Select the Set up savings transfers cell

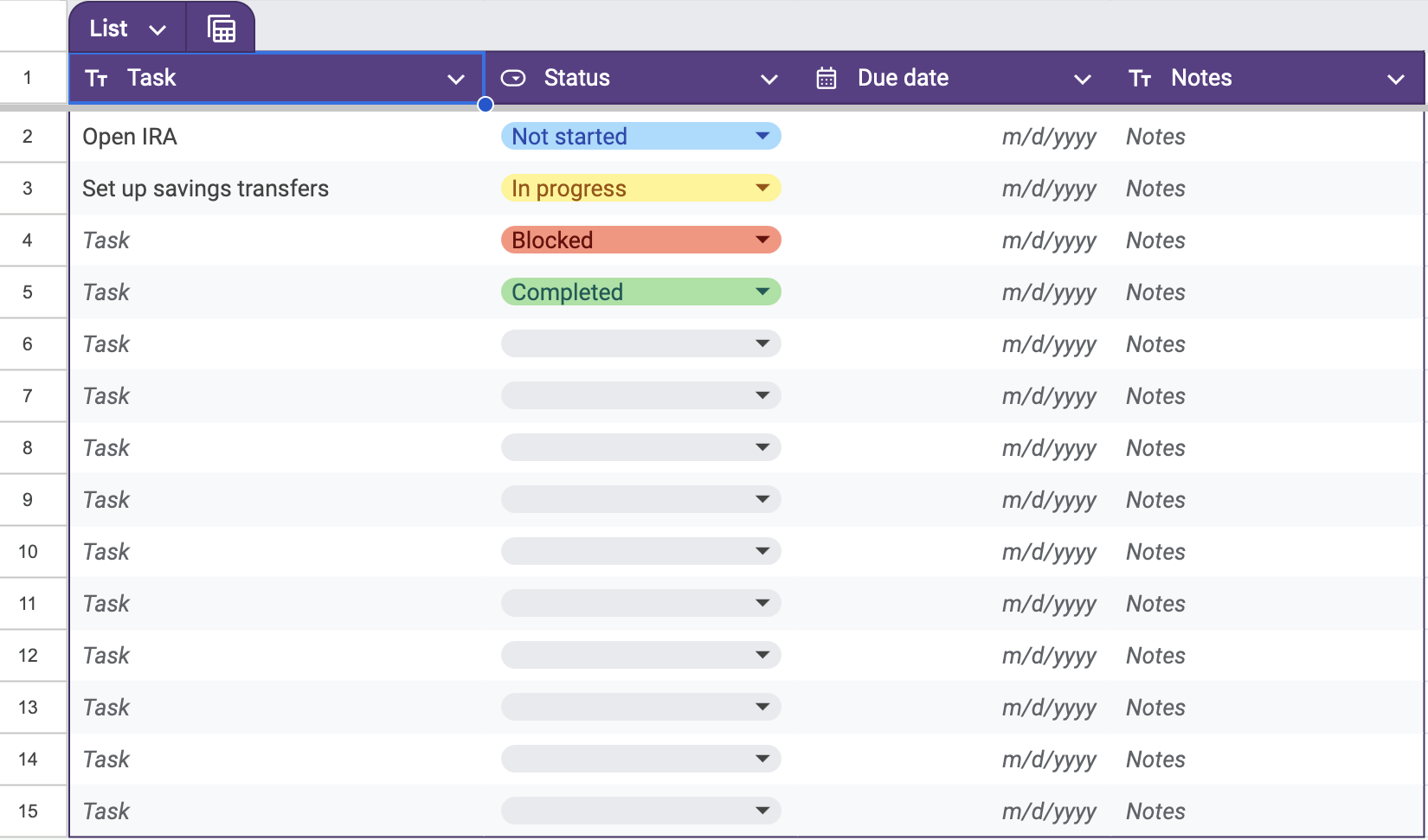(x=277, y=189)
